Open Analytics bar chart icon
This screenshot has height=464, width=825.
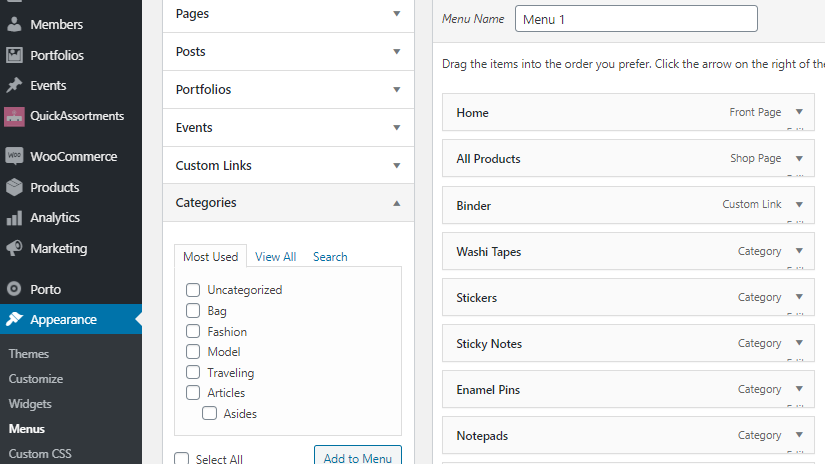pos(14,218)
